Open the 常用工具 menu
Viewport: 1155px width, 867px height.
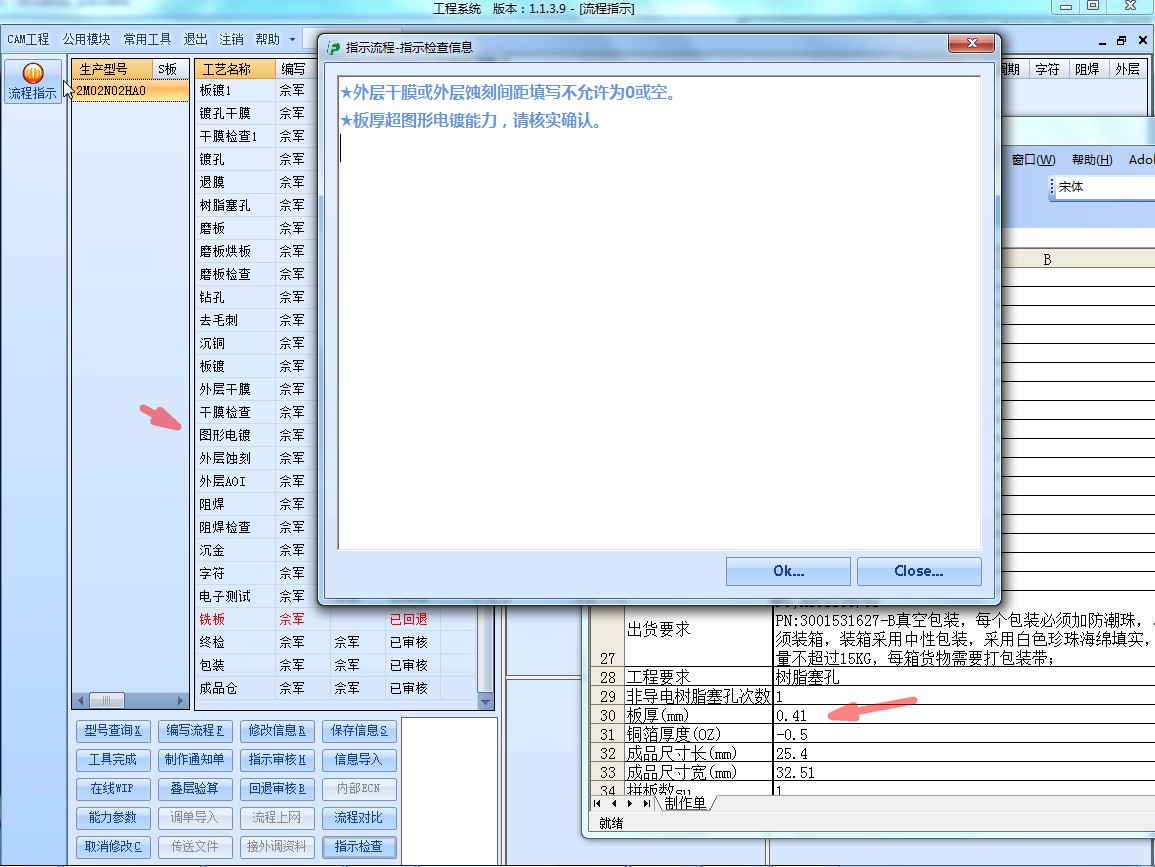coord(147,39)
